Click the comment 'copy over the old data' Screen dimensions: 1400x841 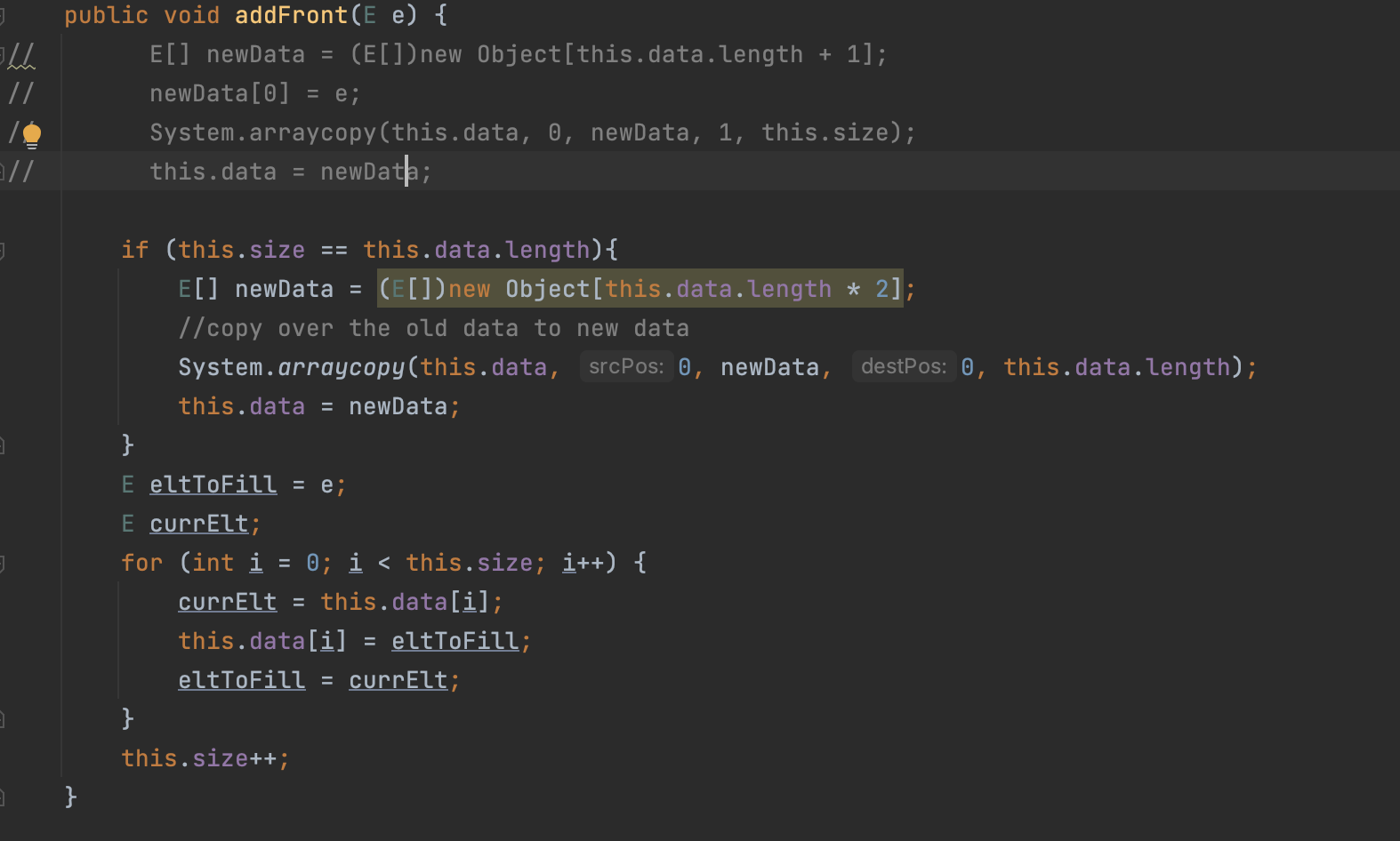click(x=433, y=328)
